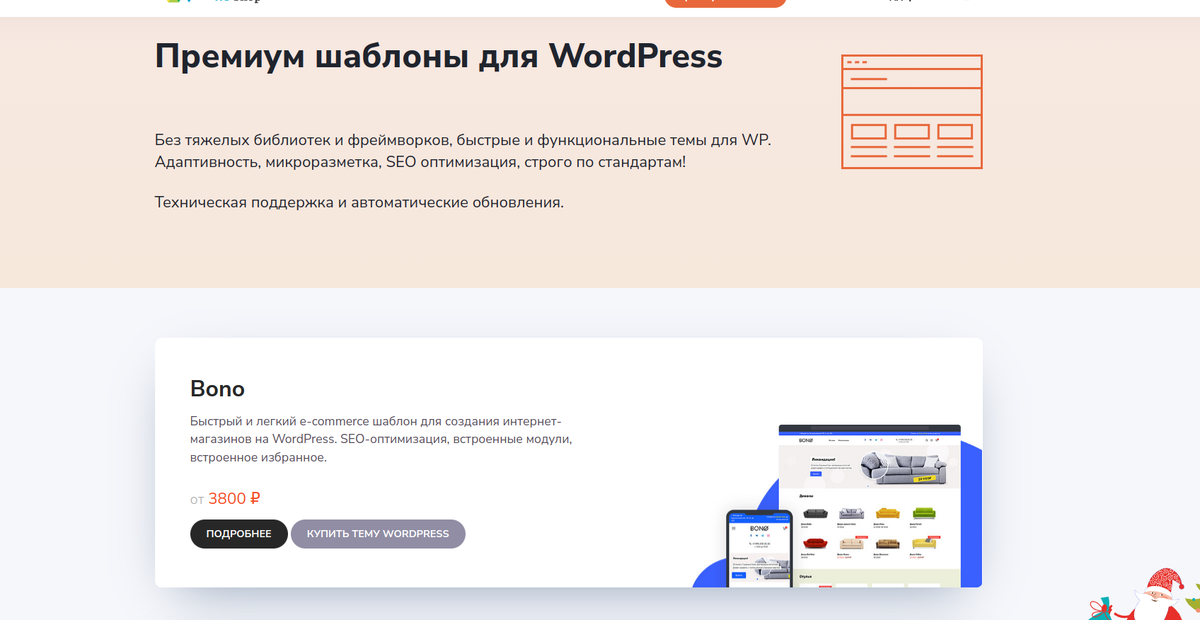
Task: Click Bono description 'Быстрый и легкий e-commerce шаблон'
Action: pyautogui.click(x=381, y=439)
